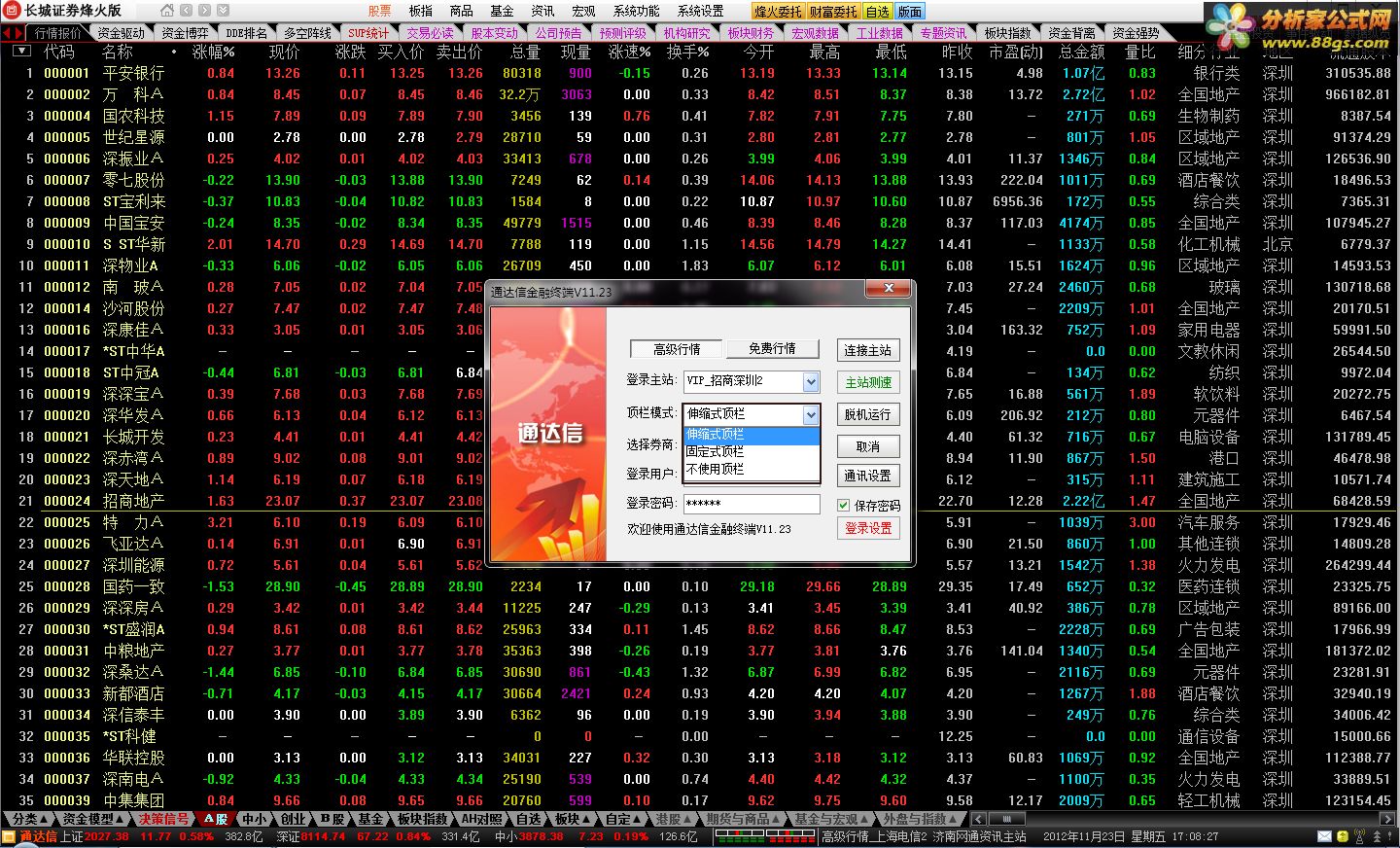The height and width of the screenshot is (848, 1400).
Task: Close the 通达信金融终端 login dialog
Action: (x=889, y=288)
